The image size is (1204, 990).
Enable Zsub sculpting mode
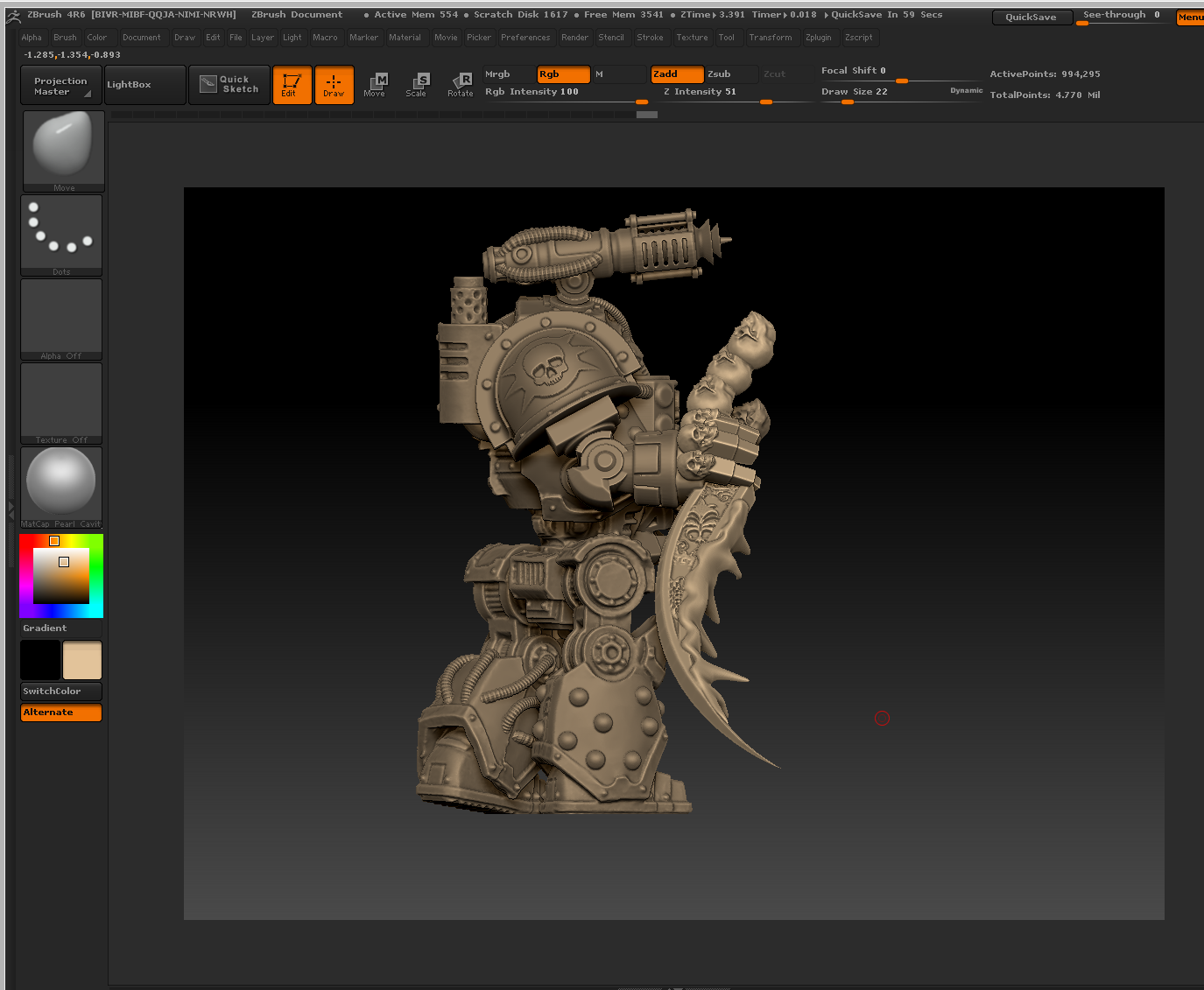[729, 74]
